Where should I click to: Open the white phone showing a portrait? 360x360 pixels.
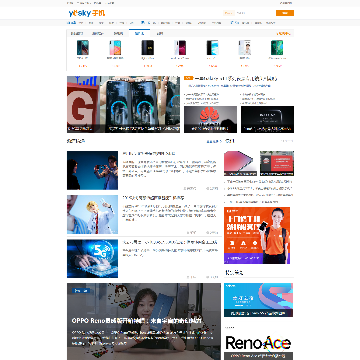244,48
